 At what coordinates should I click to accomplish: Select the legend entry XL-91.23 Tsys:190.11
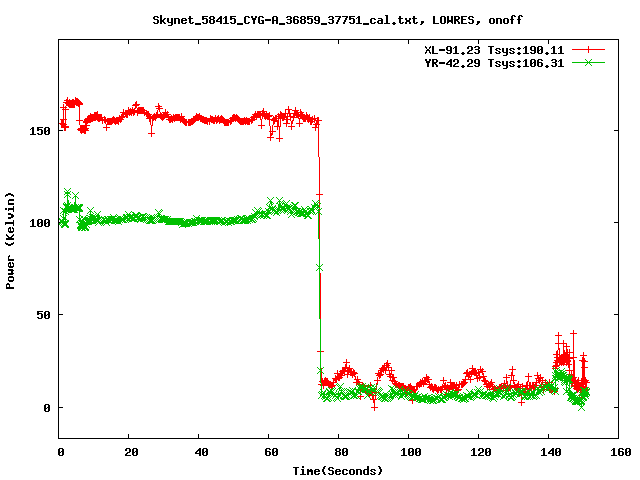[494, 50]
